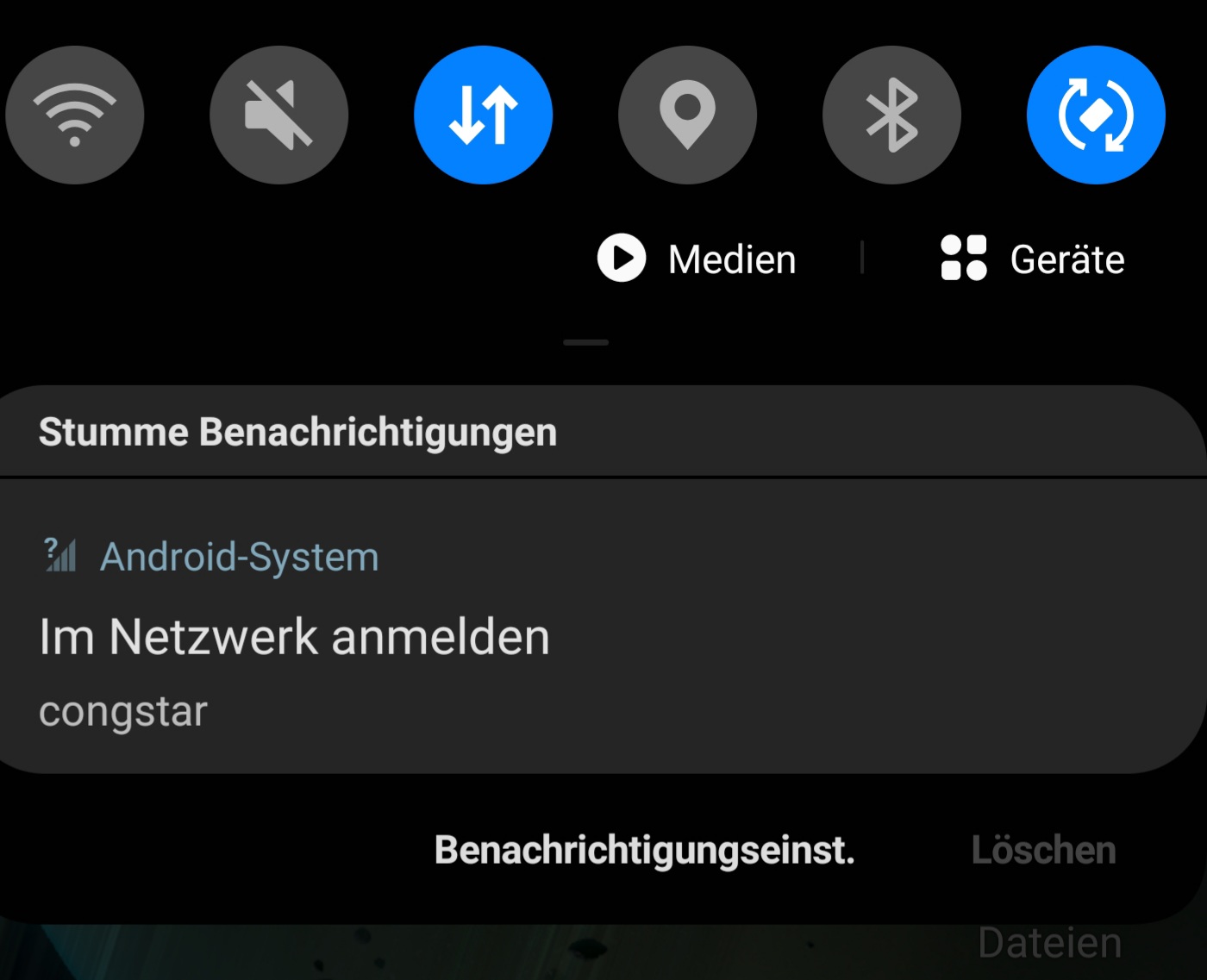The width and height of the screenshot is (1207, 980).
Task: Dismiss the panel by tapping the wallpaper strip
Action: click(x=483, y=953)
